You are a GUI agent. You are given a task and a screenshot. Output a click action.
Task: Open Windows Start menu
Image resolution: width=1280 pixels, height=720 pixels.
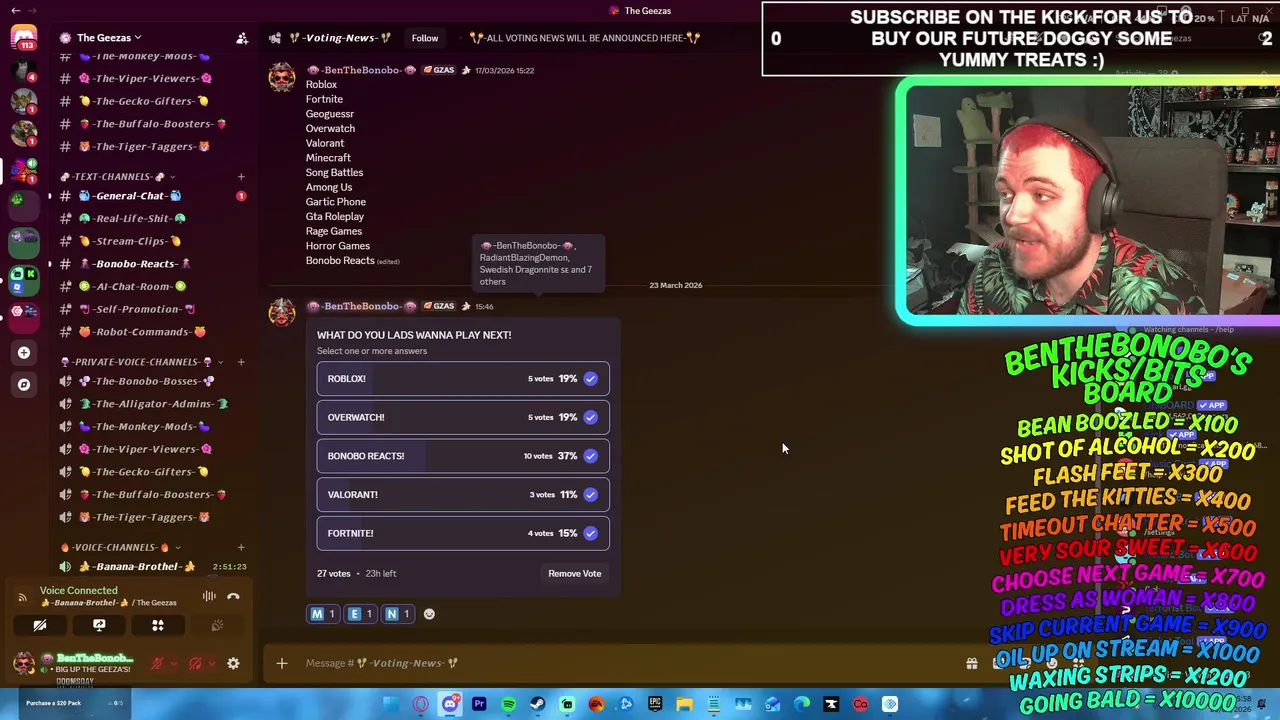coord(391,704)
